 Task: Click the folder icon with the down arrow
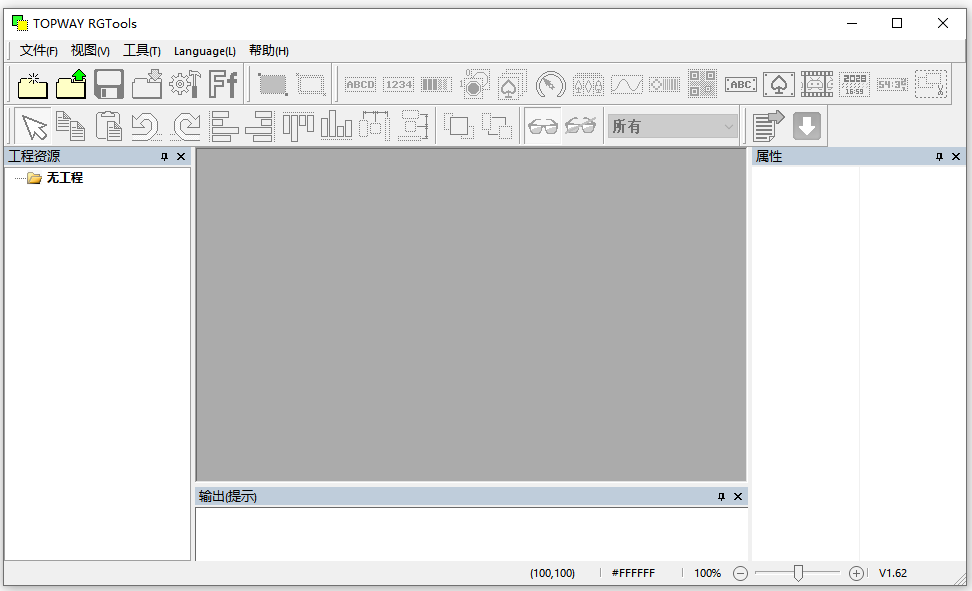click(147, 84)
